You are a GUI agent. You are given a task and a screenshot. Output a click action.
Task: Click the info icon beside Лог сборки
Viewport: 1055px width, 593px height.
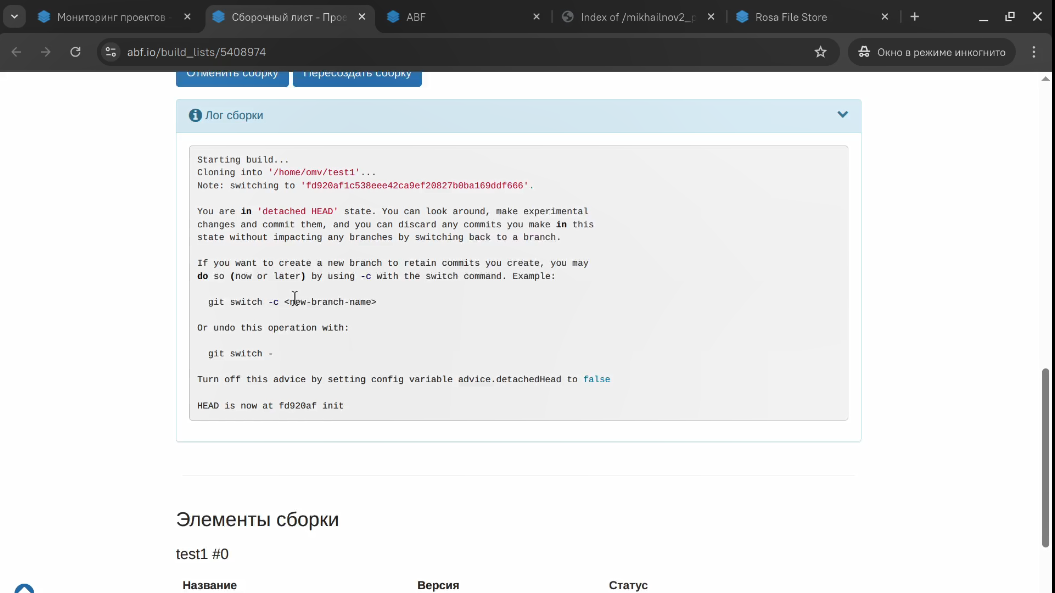coord(195,115)
